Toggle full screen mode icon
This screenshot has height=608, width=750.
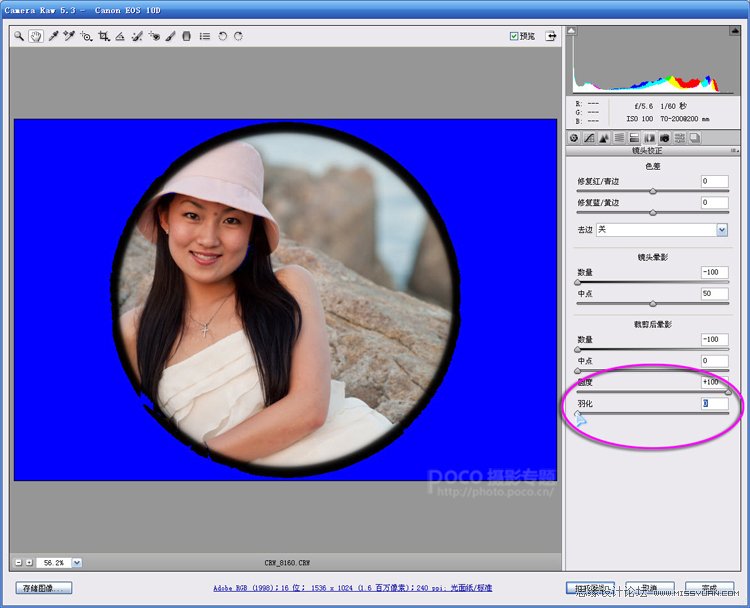pyautogui.click(x=550, y=36)
